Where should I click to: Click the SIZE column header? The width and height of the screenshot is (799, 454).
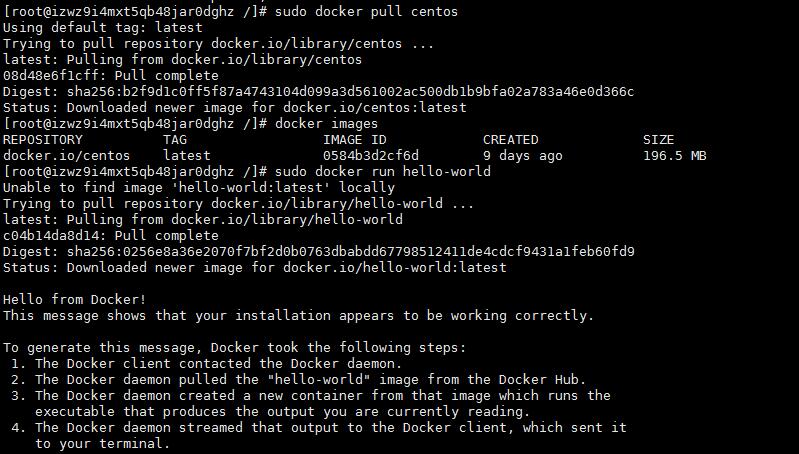pyautogui.click(x=658, y=140)
